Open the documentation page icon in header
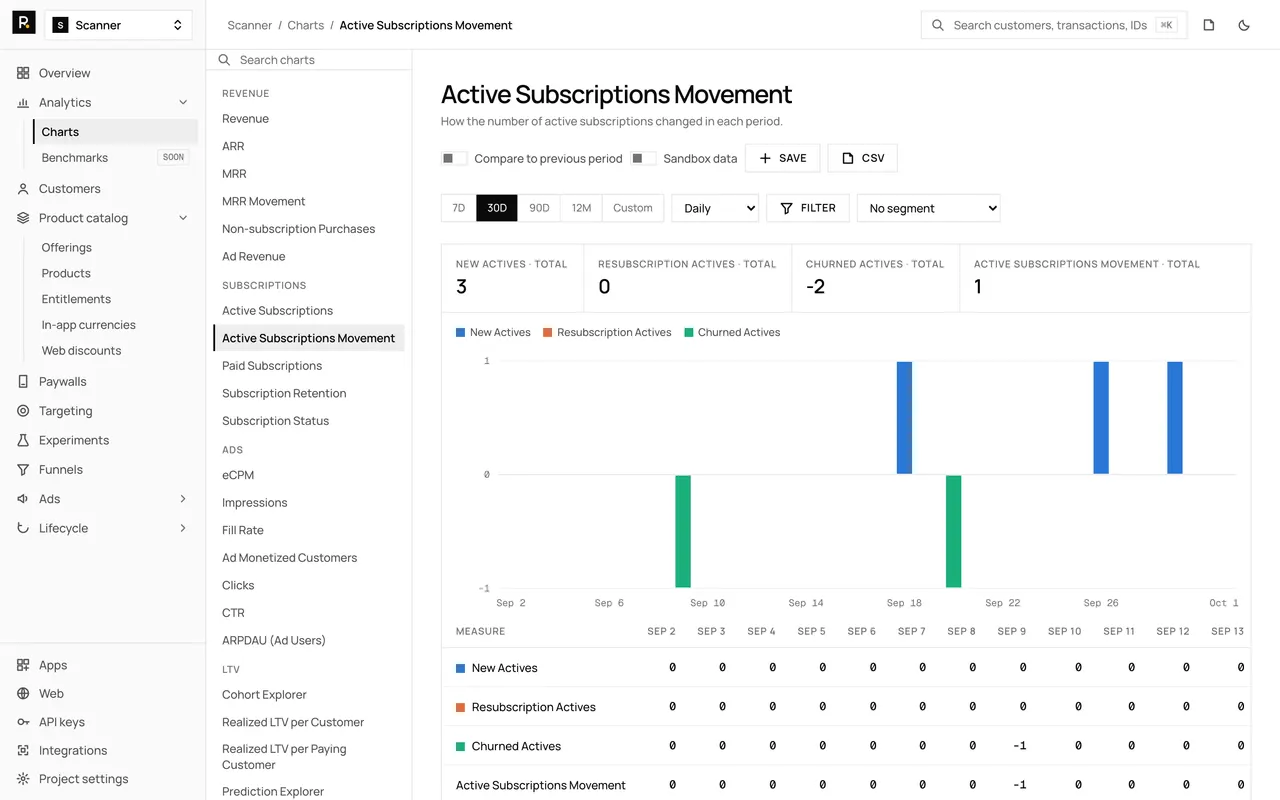The image size is (1280, 800). (1209, 25)
